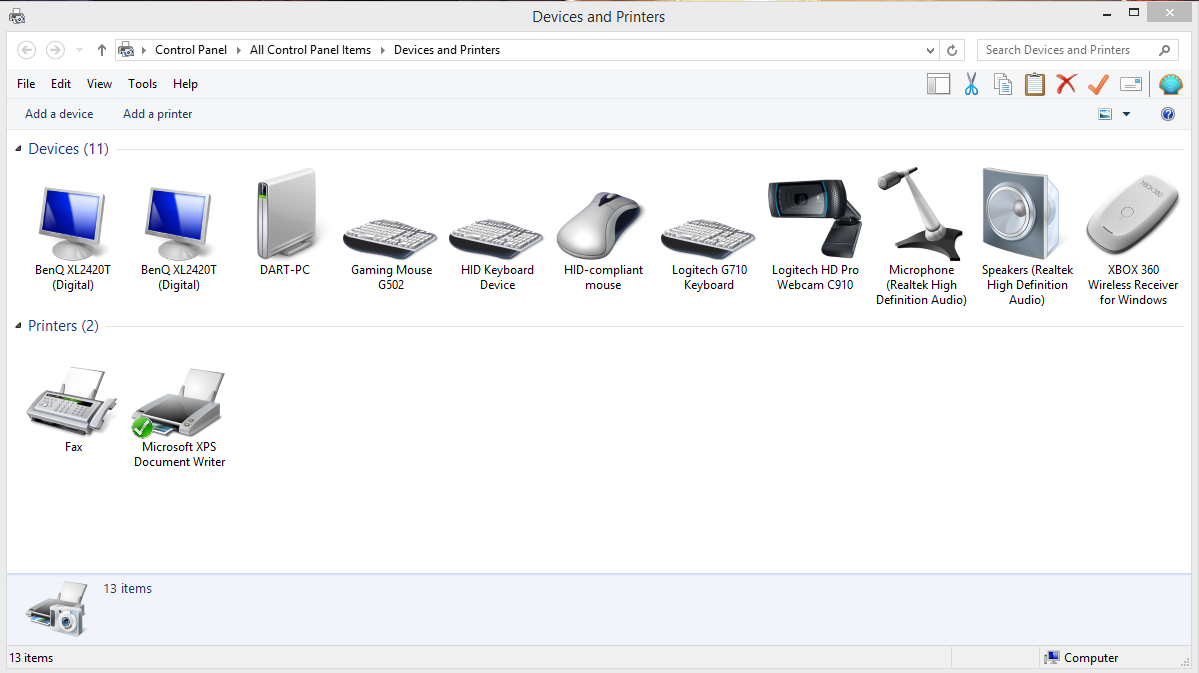
Task: Select the DART-PC computer device
Action: coord(285,223)
